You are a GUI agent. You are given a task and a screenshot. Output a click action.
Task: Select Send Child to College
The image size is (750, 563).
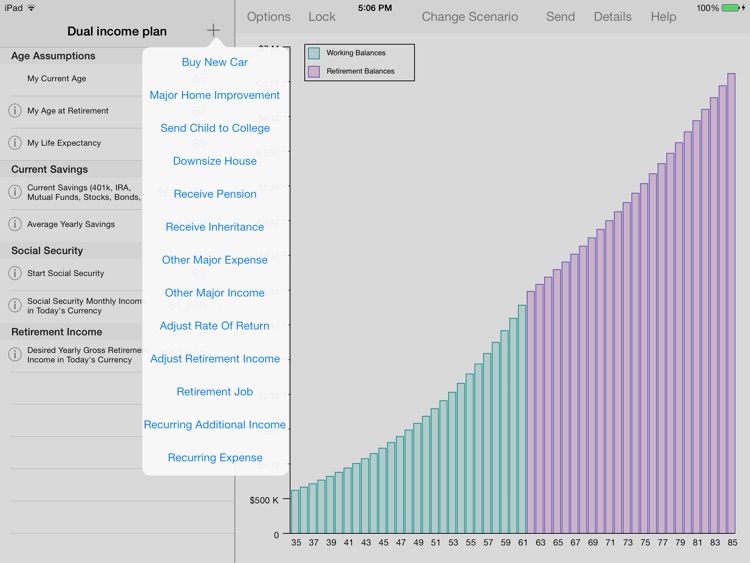(x=215, y=128)
